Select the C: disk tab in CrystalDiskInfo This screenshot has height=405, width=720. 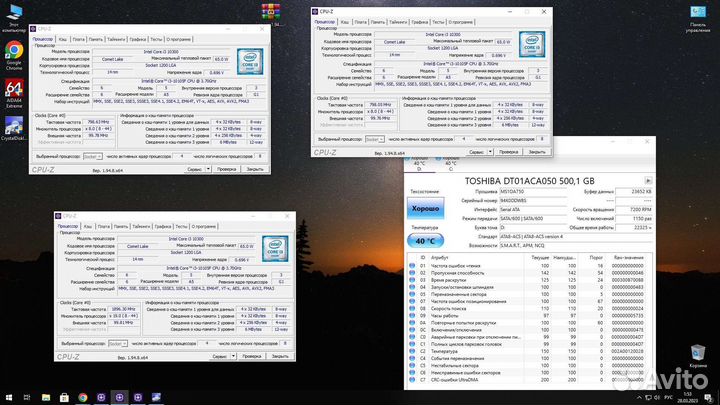(450, 163)
